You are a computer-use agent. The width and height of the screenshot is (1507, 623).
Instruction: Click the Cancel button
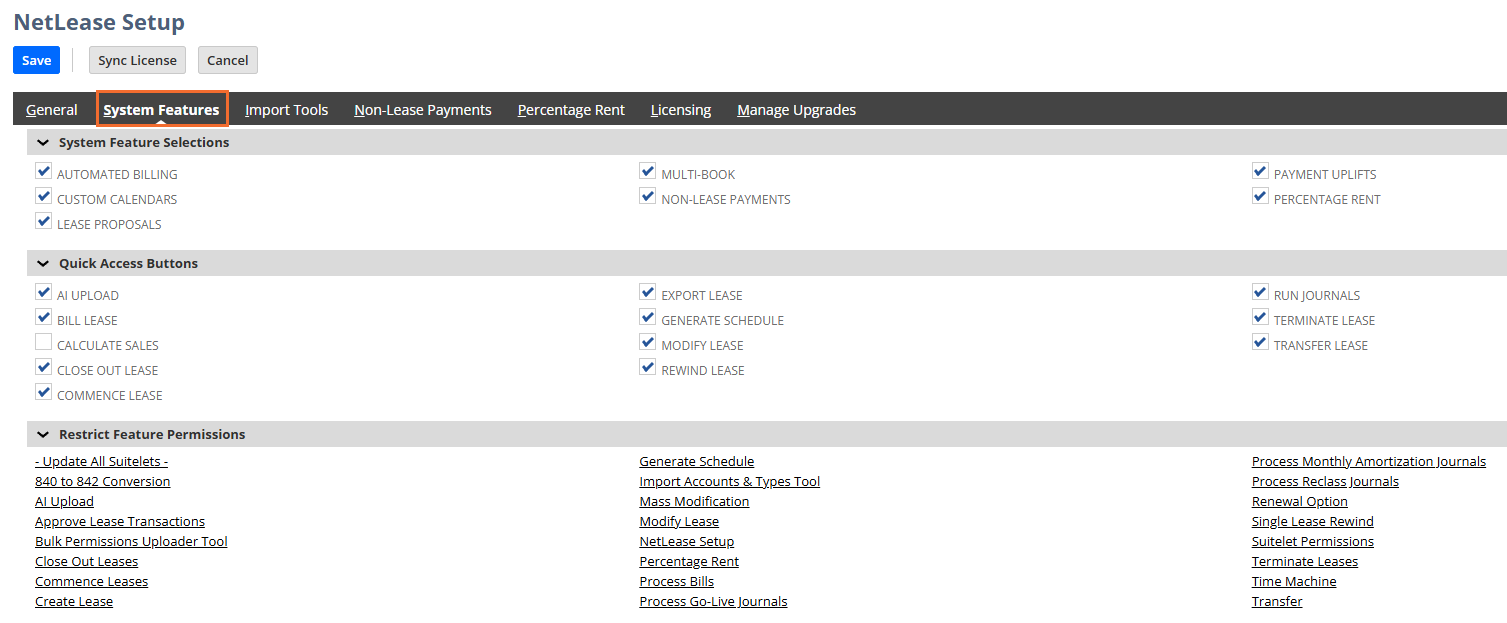228,60
